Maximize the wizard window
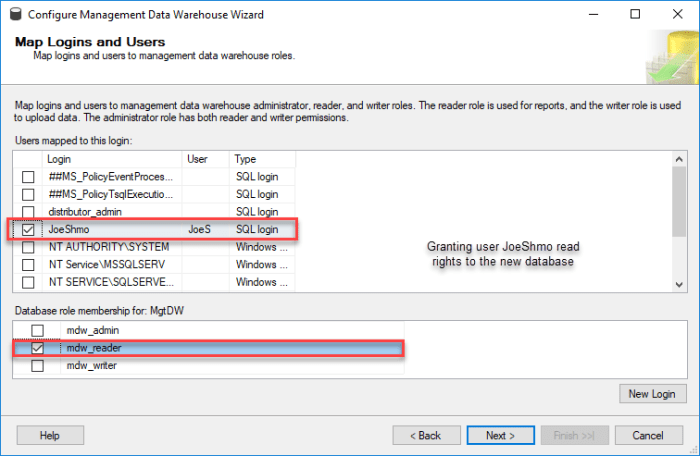This screenshot has width=700, height=456. point(635,15)
